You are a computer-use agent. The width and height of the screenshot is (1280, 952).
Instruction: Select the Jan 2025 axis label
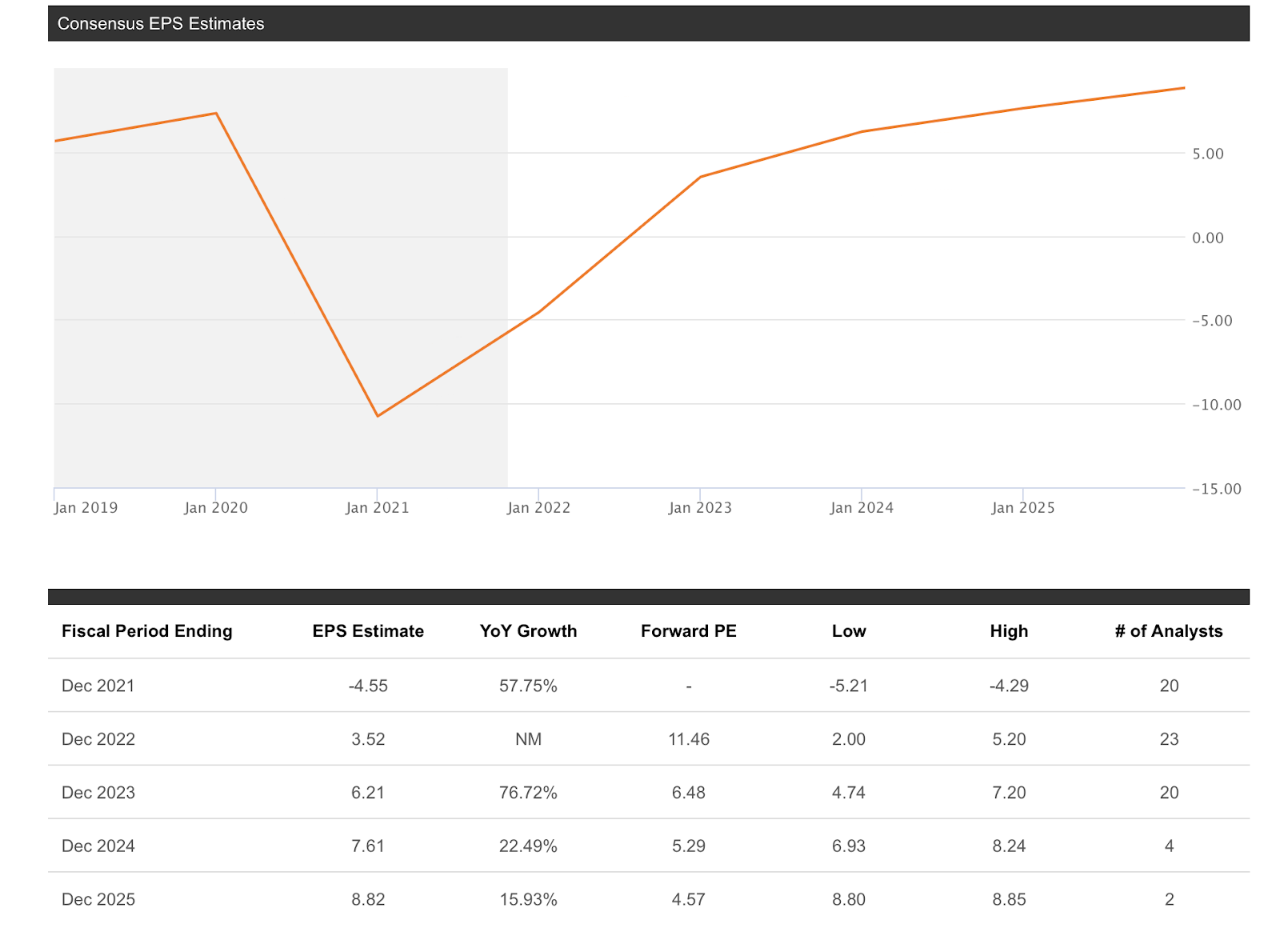(x=1023, y=508)
